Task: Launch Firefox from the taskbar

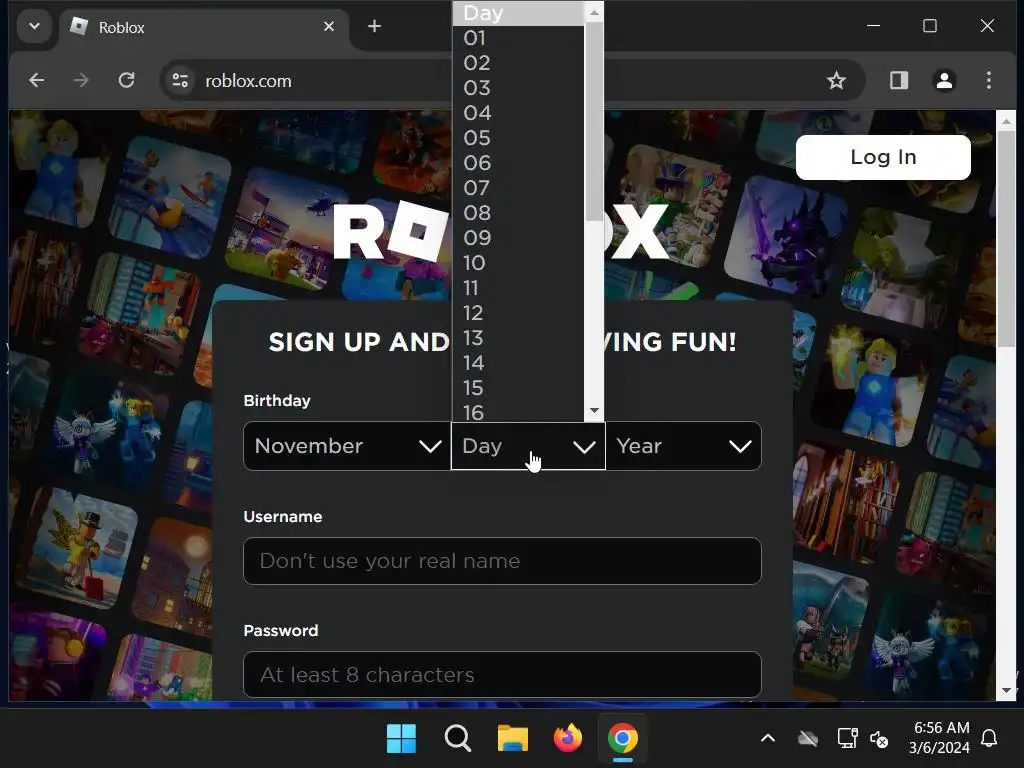Action: 568,739
